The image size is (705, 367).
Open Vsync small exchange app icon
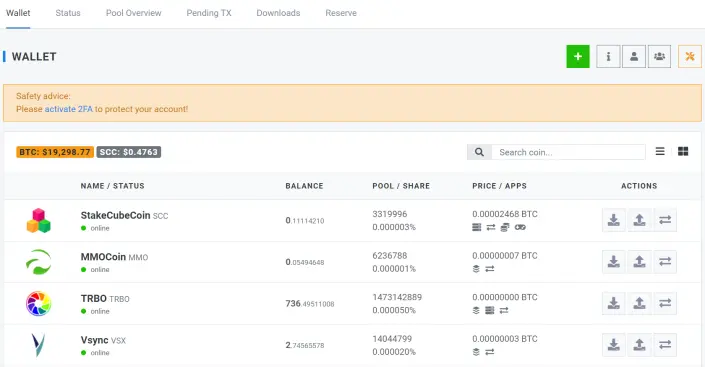point(490,352)
